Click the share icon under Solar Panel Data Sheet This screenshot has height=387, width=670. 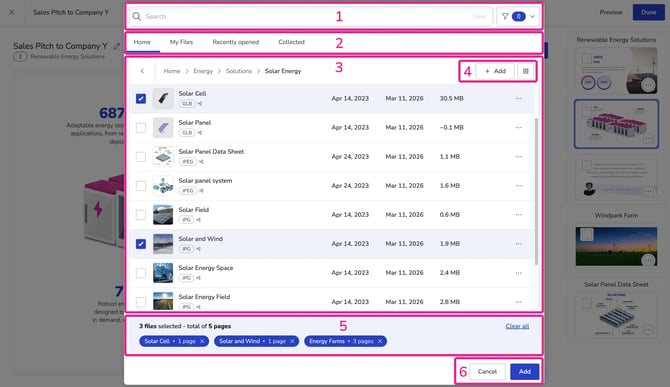tap(201, 162)
